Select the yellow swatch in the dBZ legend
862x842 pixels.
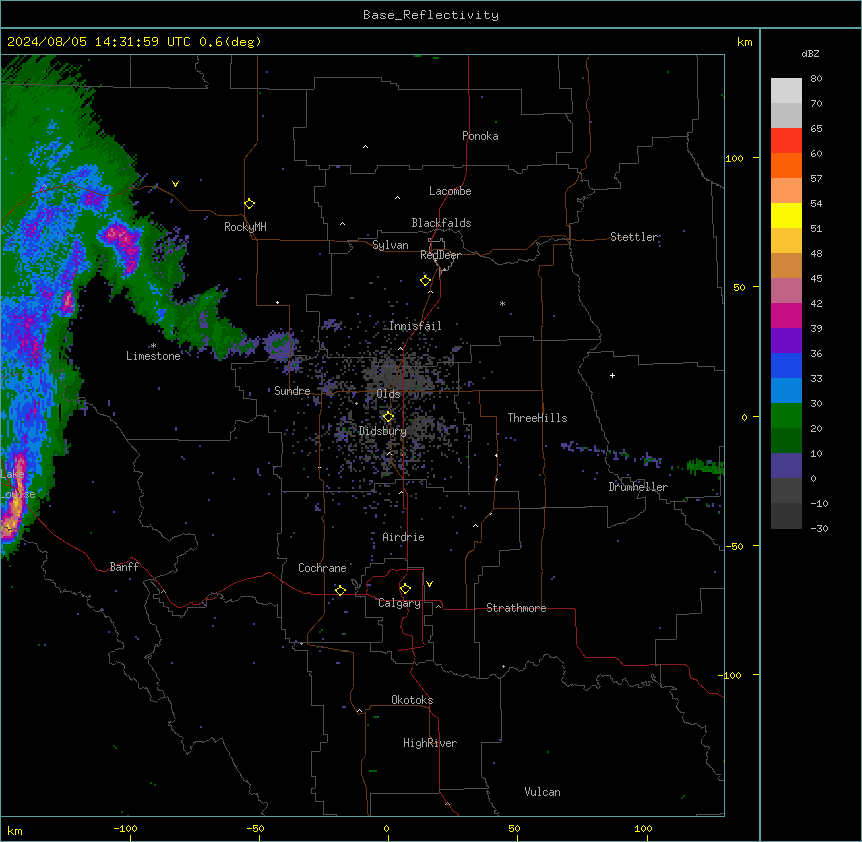(786, 215)
